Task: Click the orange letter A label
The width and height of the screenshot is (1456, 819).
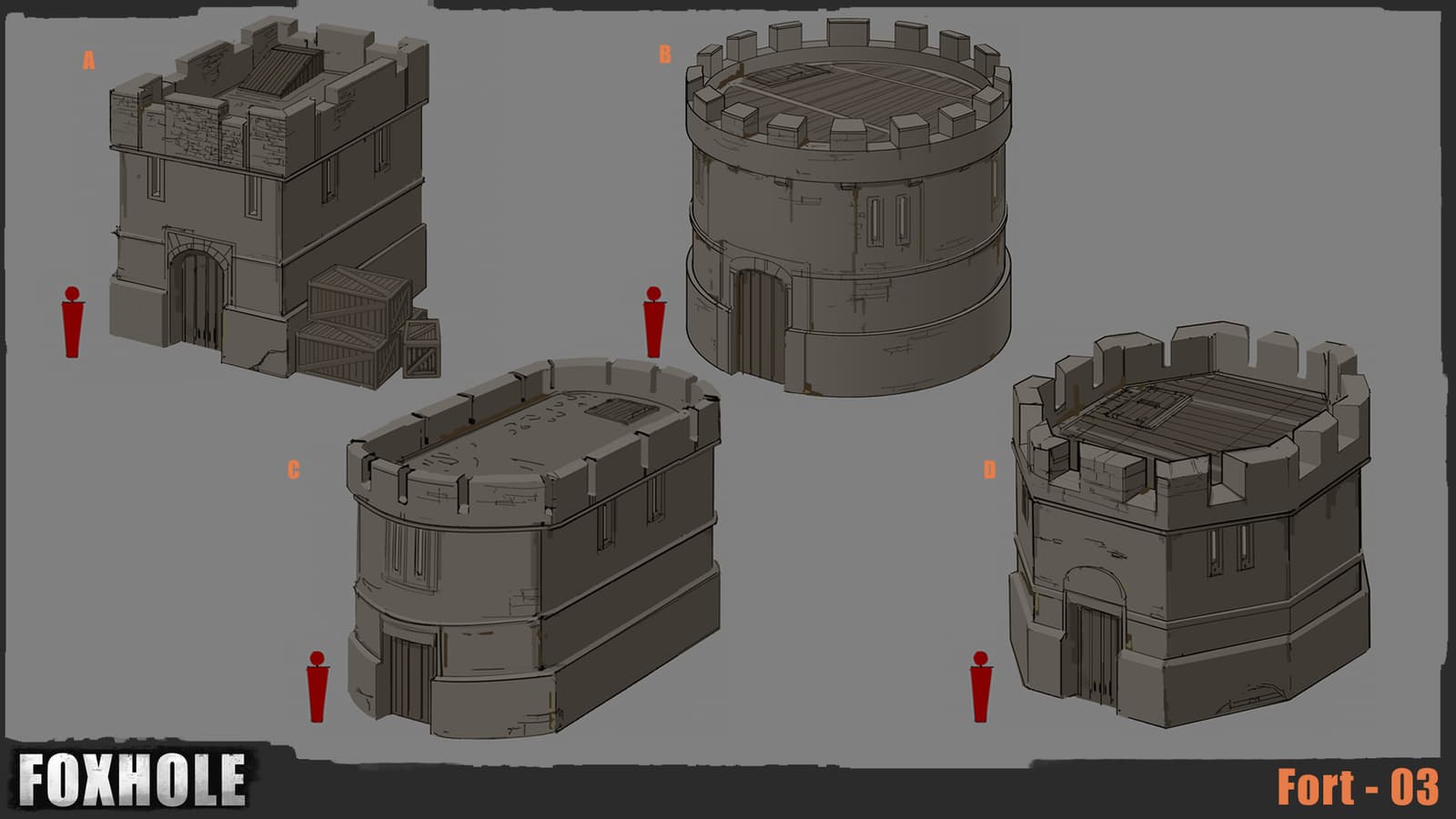Action: click(88, 61)
